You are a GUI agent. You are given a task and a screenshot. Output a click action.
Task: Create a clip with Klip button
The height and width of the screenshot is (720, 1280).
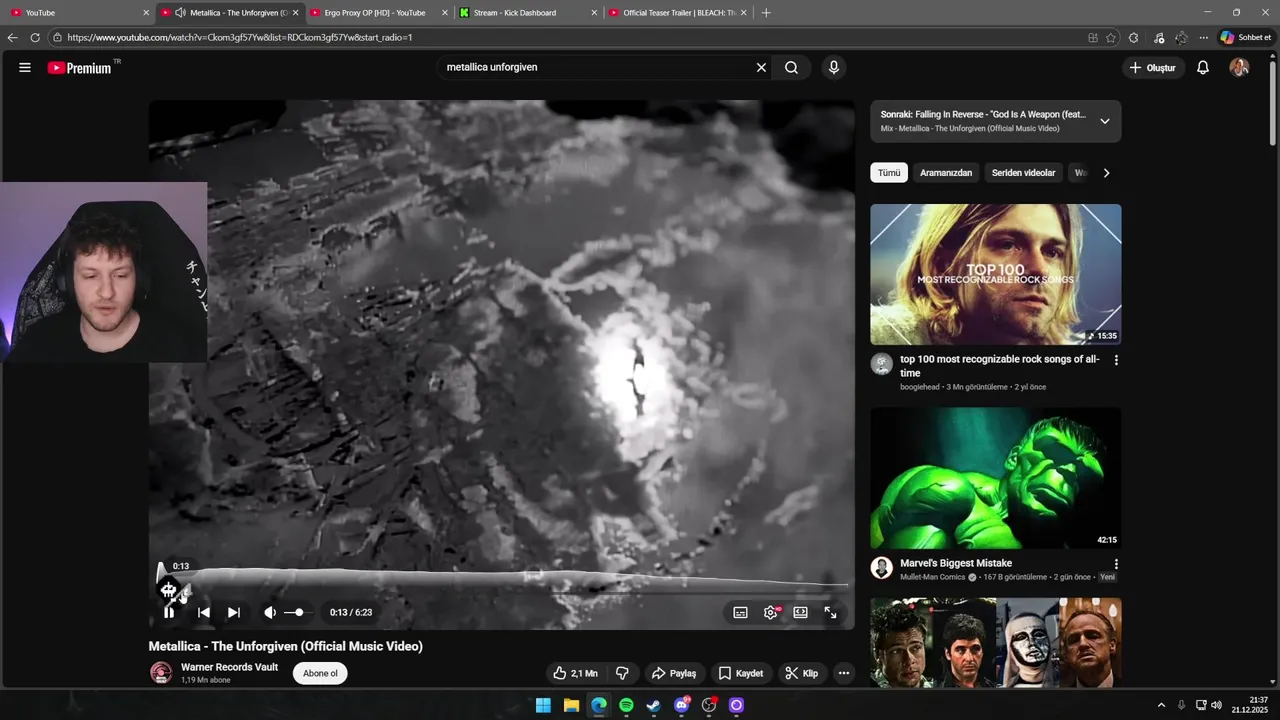(802, 674)
